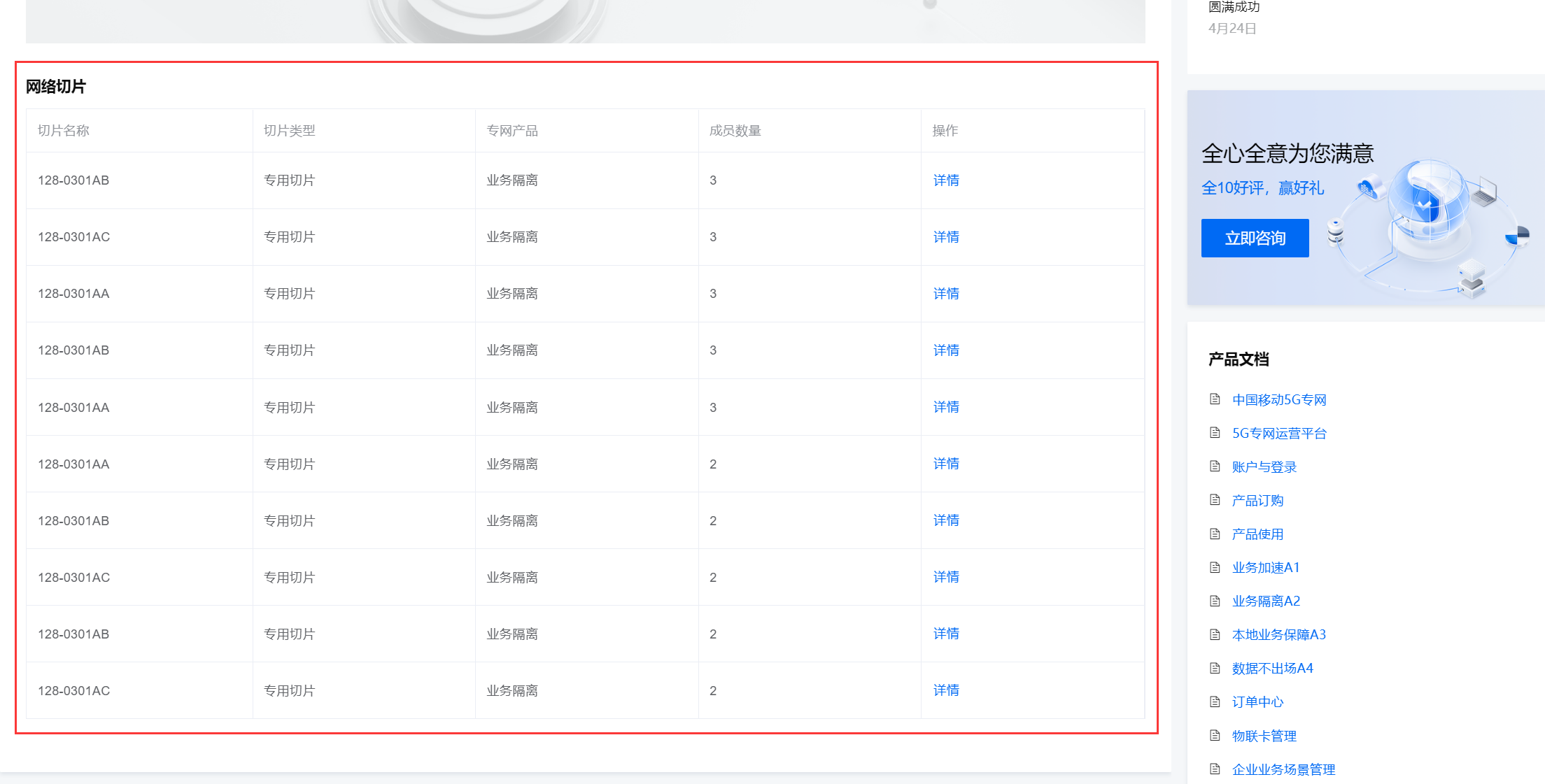Click document icon beside 数据不出场A4
Viewport: 1545px width, 784px height.
(x=1215, y=668)
